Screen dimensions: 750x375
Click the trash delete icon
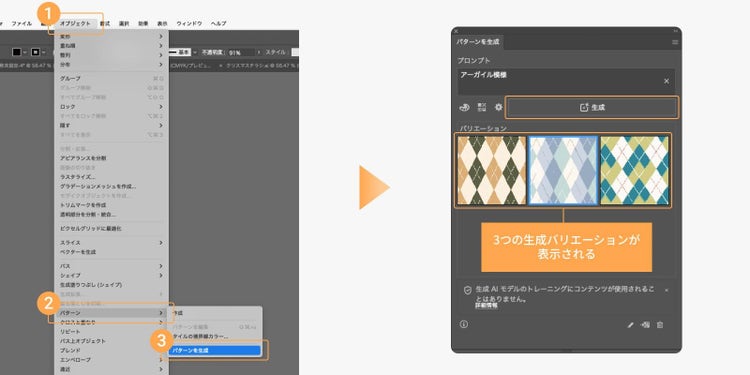pos(660,325)
